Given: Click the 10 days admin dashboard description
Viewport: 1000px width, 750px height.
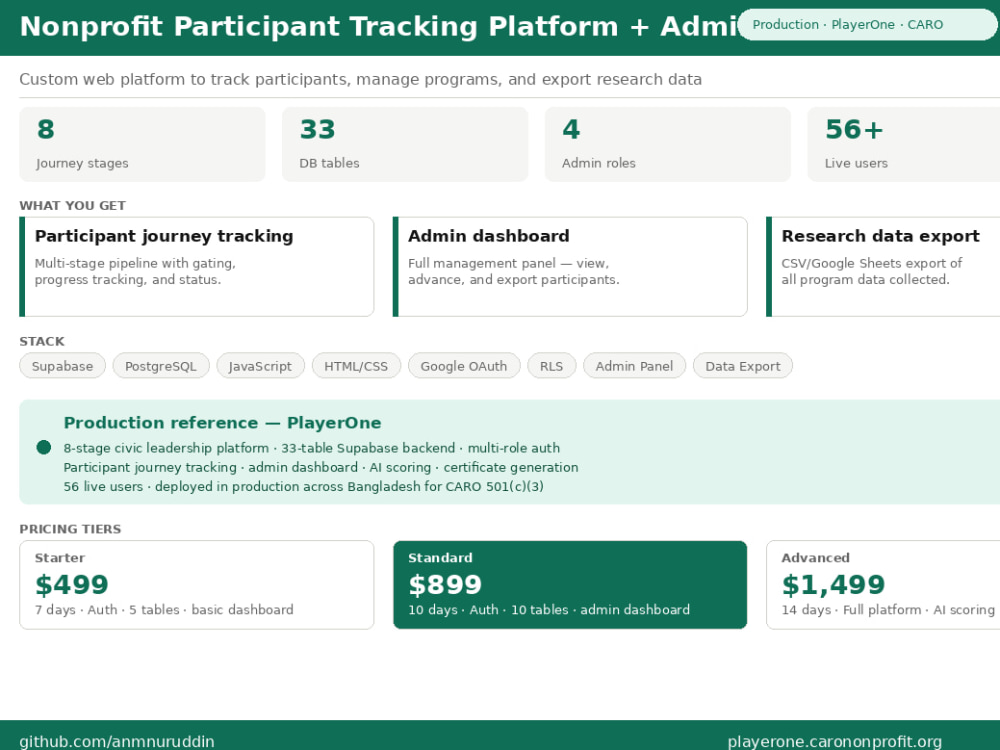Looking at the screenshot, I should click(x=548, y=610).
